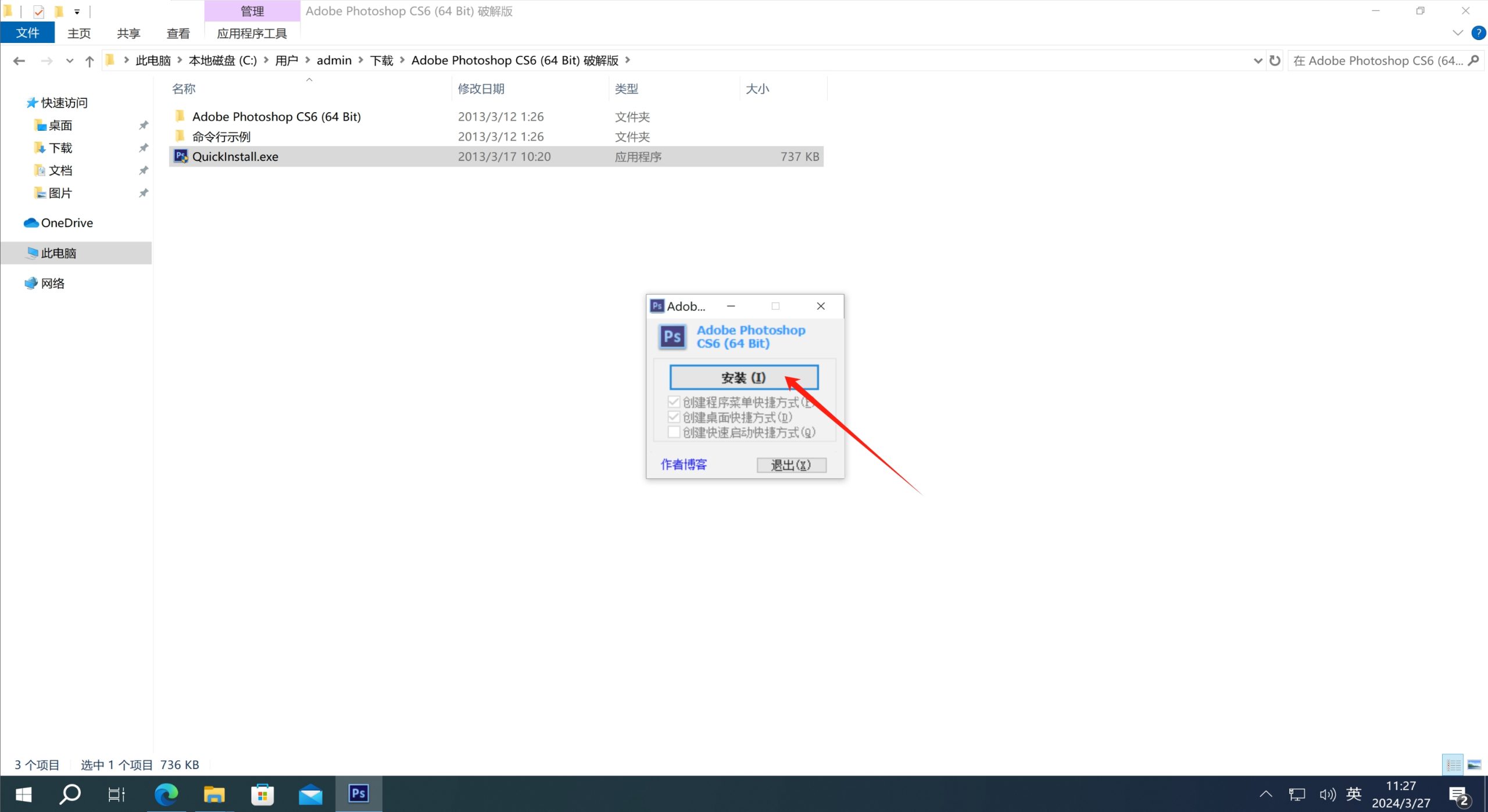This screenshot has width=1488, height=812.
Task: Switch to the 共享 ribbon tab
Action: coord(128,33)
